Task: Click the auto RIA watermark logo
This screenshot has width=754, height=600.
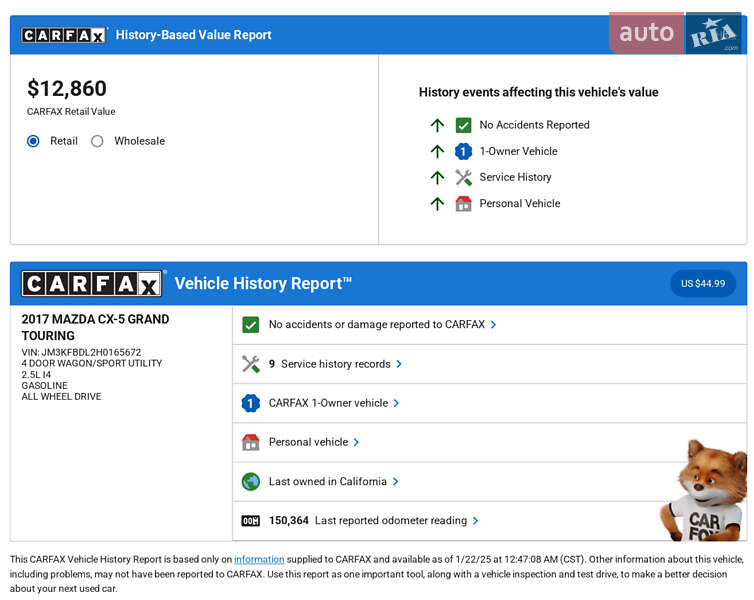Action: (x=676, y=33)
